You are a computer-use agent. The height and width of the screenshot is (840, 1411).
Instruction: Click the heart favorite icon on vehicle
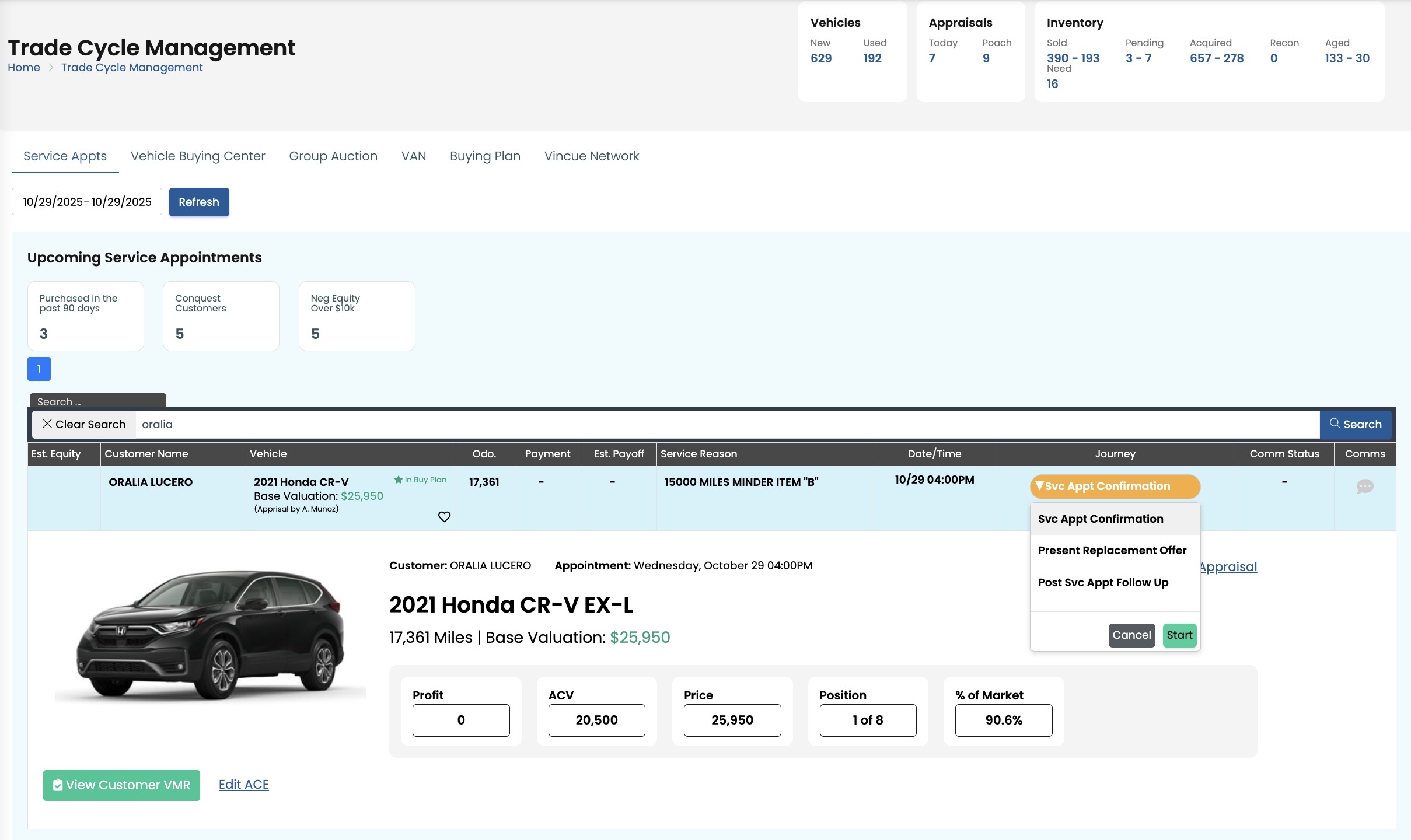[x=444, y=517]
